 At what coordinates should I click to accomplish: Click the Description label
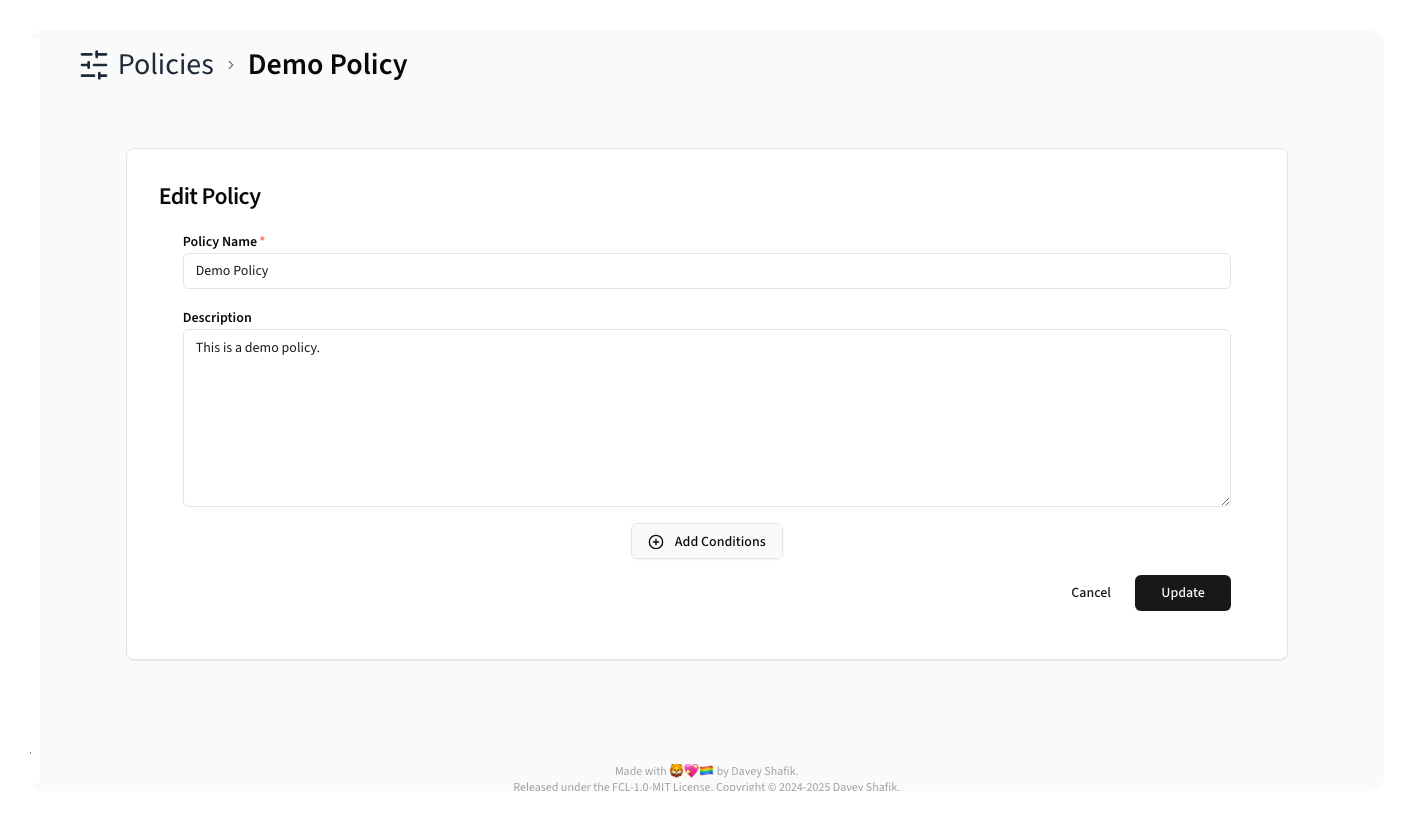217,317
